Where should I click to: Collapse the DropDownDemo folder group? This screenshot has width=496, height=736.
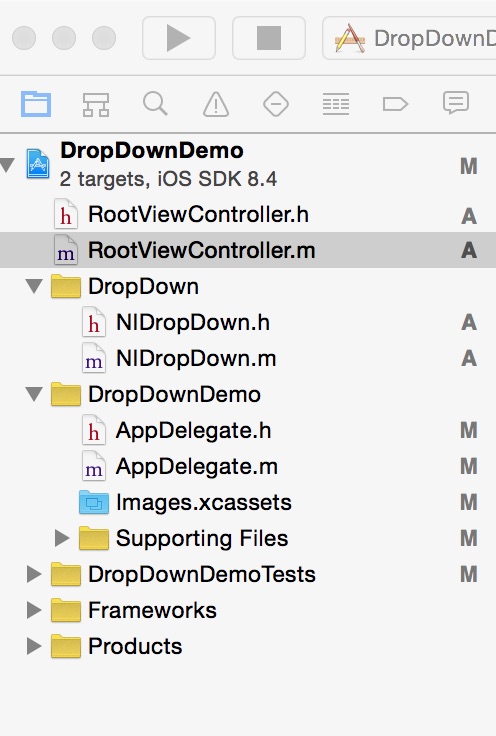click(x=34, y=394)
